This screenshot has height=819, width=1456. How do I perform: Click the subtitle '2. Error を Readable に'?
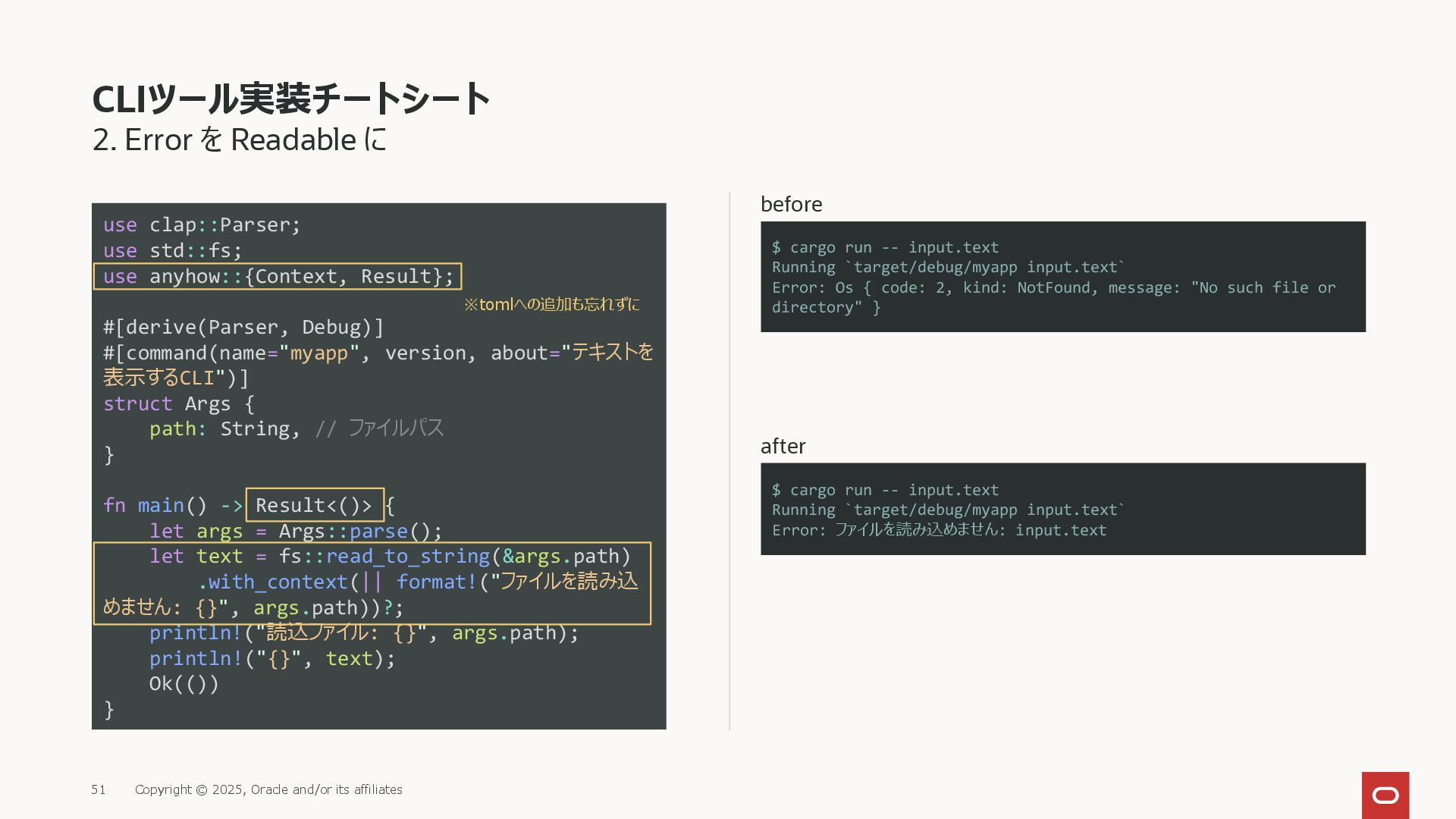pos(240,140)
